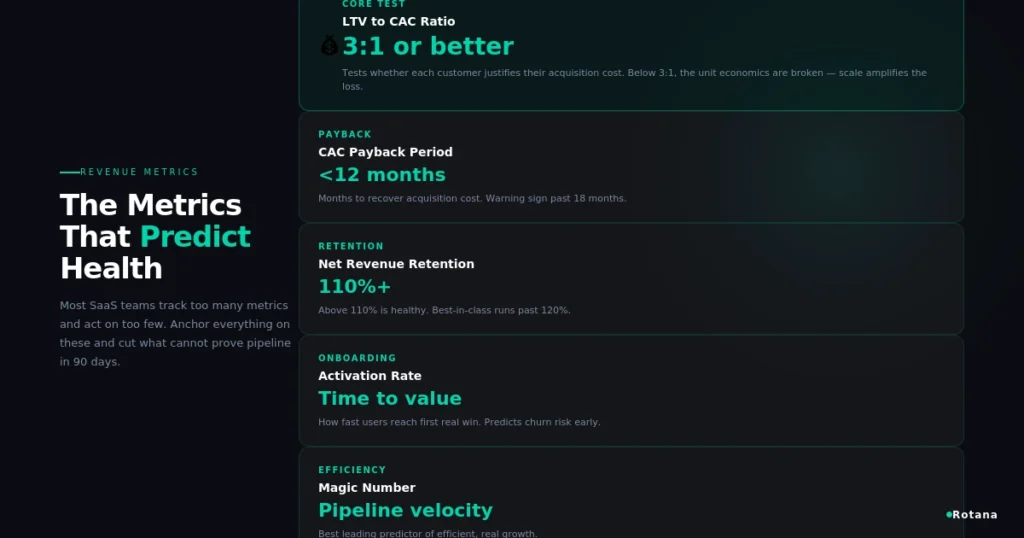Select the ONBOARDING category label
The image size is (1024, 538).
click(357, 358)
